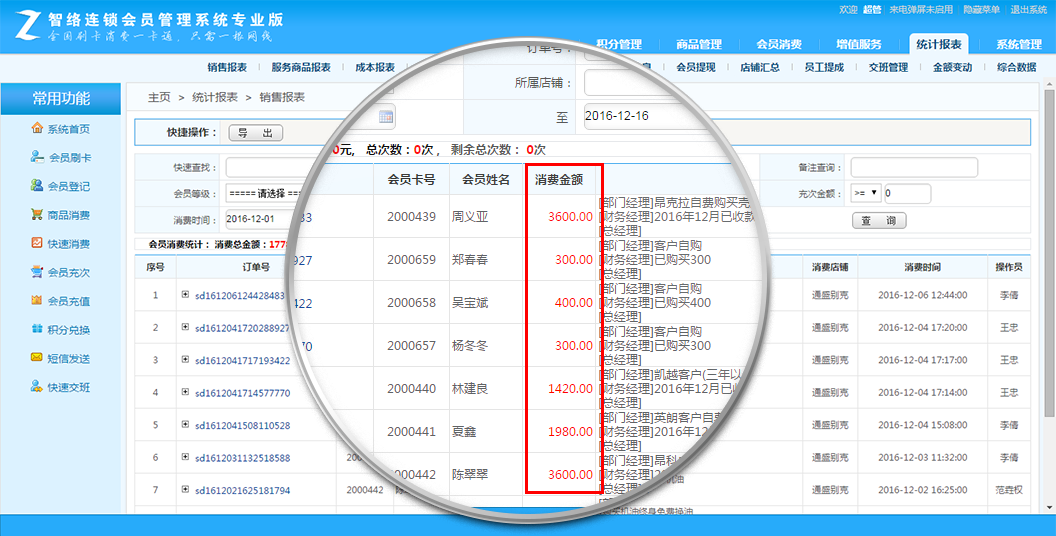Click 统计报表 in the breadcrumb
This screenshot has width=1056, height=536.
[x=215, y=97]
